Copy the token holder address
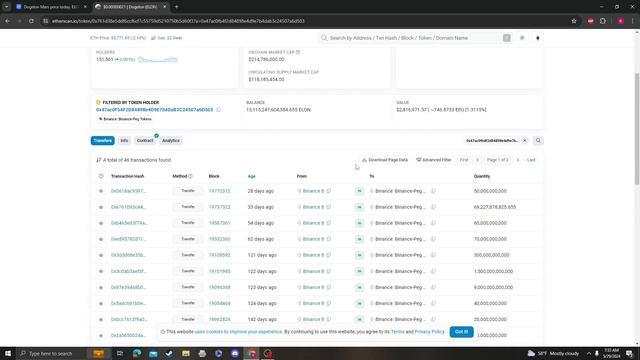The width and height of the screenshot is (640, 360). pos(219,110)
